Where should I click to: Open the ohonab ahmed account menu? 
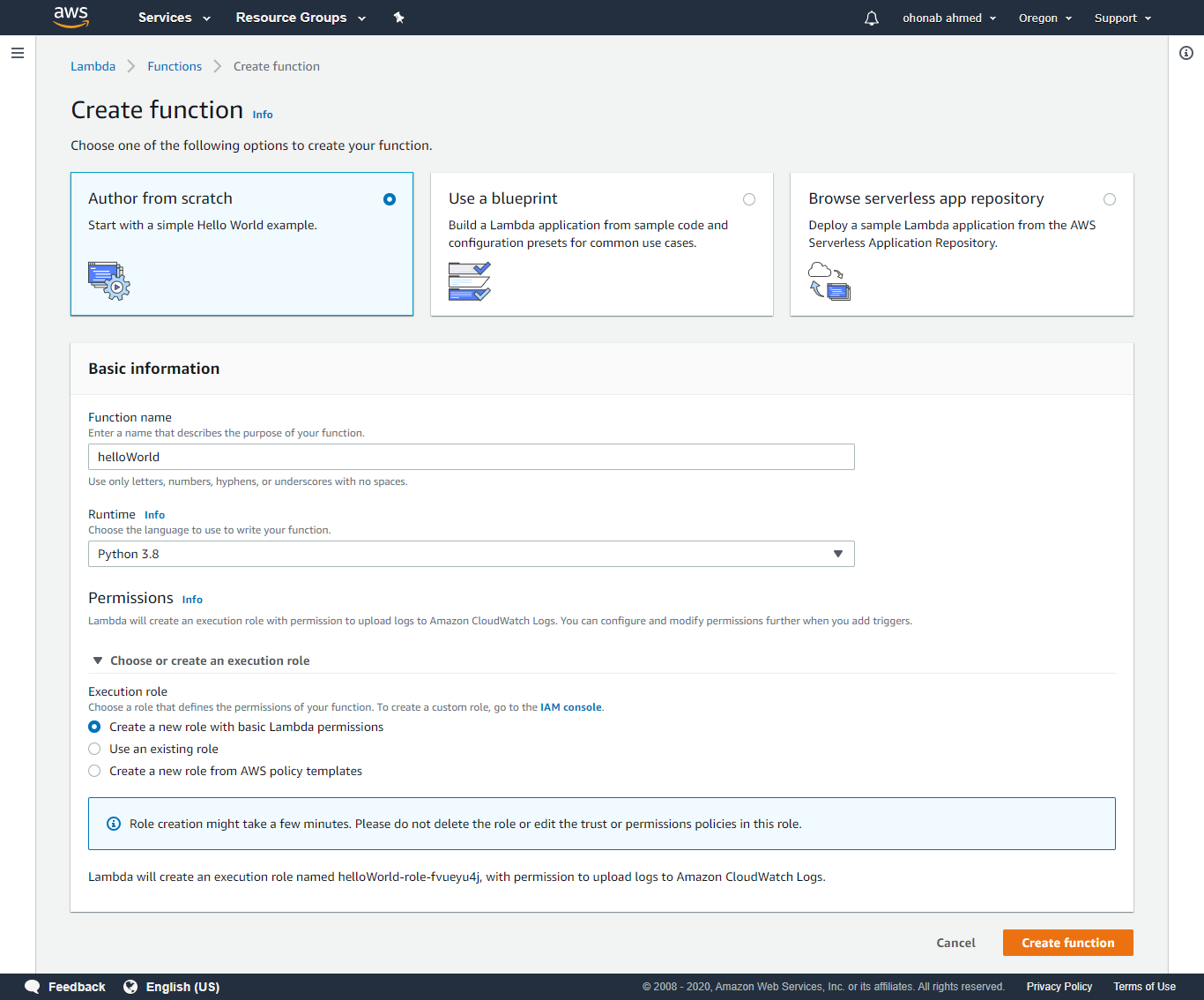[x=949, y=18]
